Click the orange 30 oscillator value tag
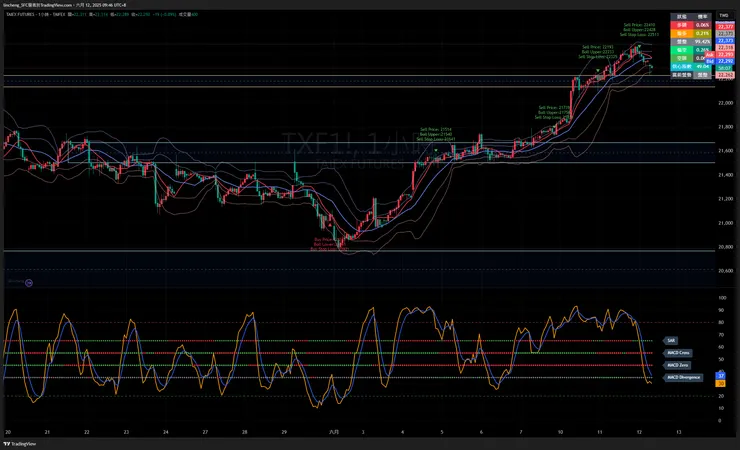This screenshot has height=450, width=740. click(721, 383)
